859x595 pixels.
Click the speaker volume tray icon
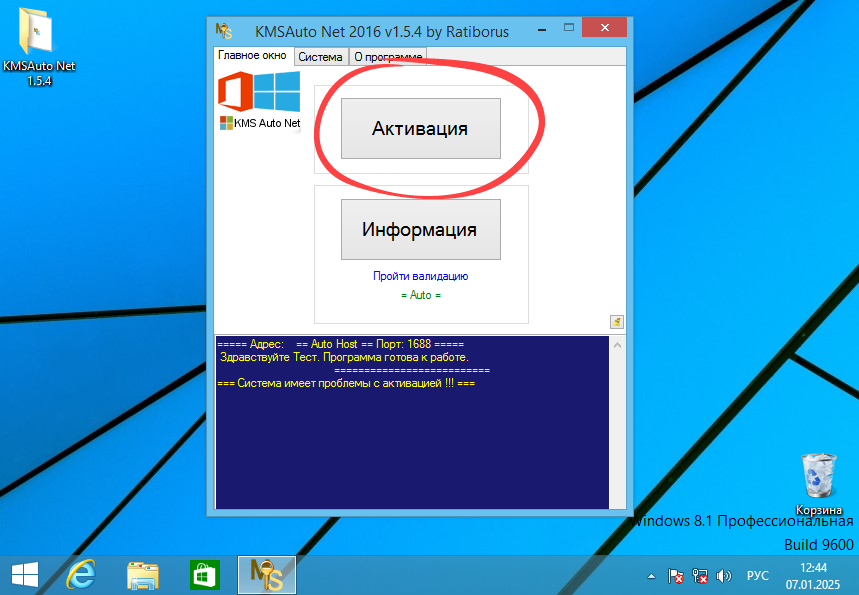723,576
